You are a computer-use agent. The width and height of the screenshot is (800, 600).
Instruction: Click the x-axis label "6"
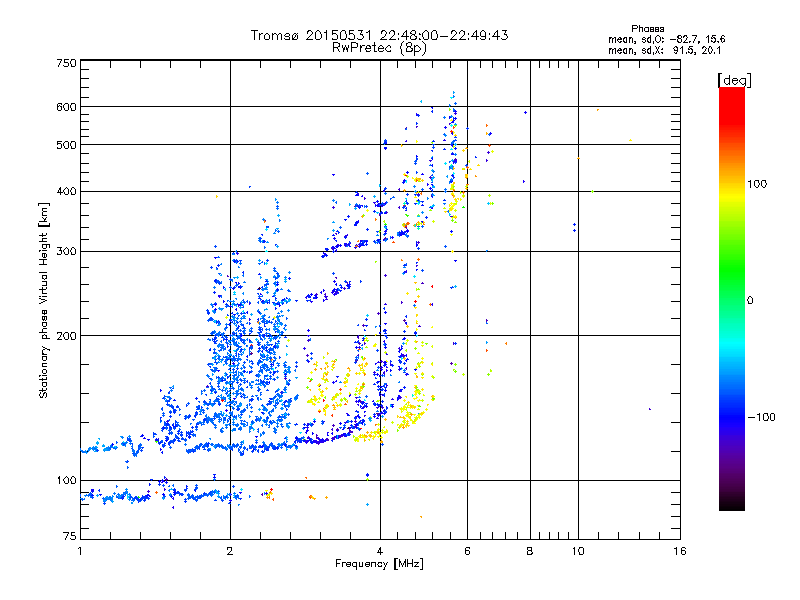[x=467, y=551]
